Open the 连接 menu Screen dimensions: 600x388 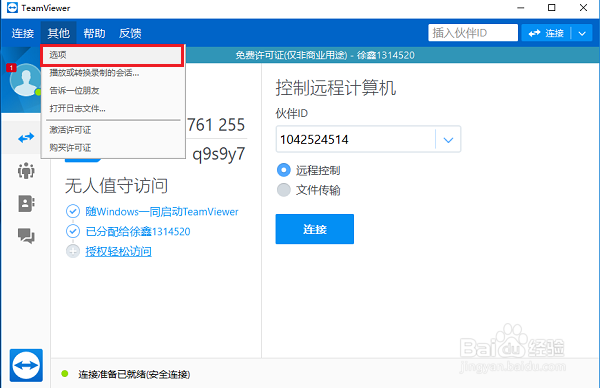pos(23,33)
